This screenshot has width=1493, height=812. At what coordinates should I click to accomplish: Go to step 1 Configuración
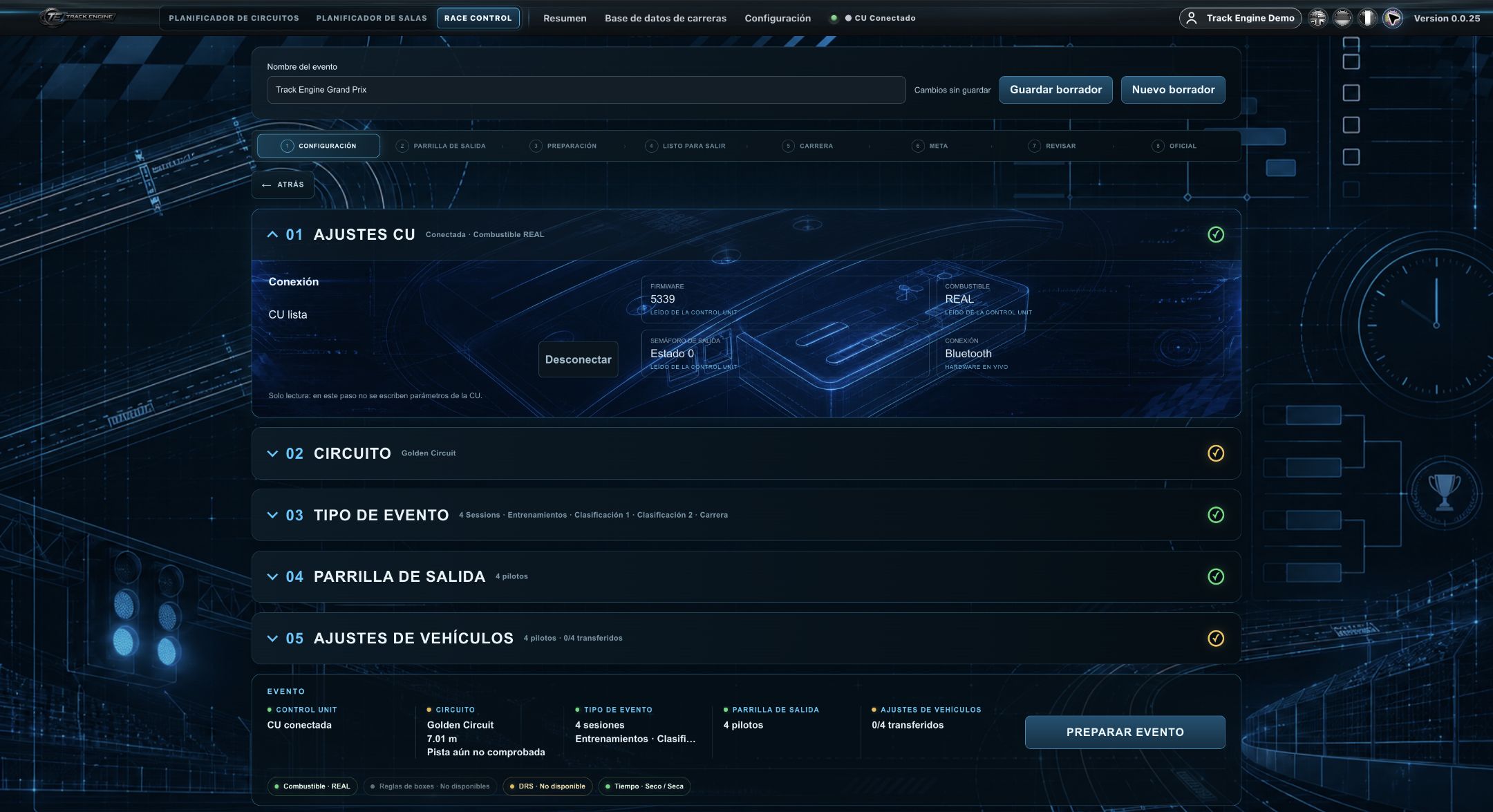(319, 146)
